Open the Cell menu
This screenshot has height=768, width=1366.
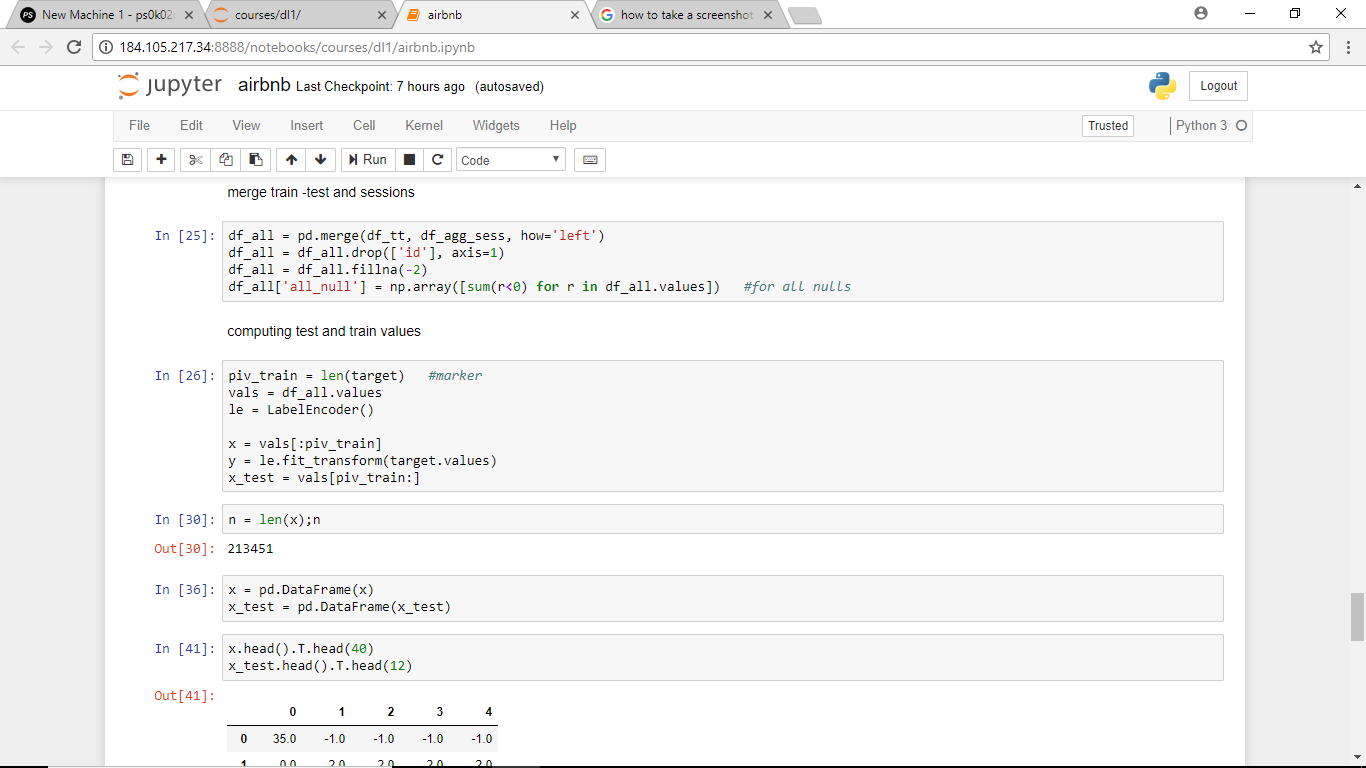click(x=364, y=125)
